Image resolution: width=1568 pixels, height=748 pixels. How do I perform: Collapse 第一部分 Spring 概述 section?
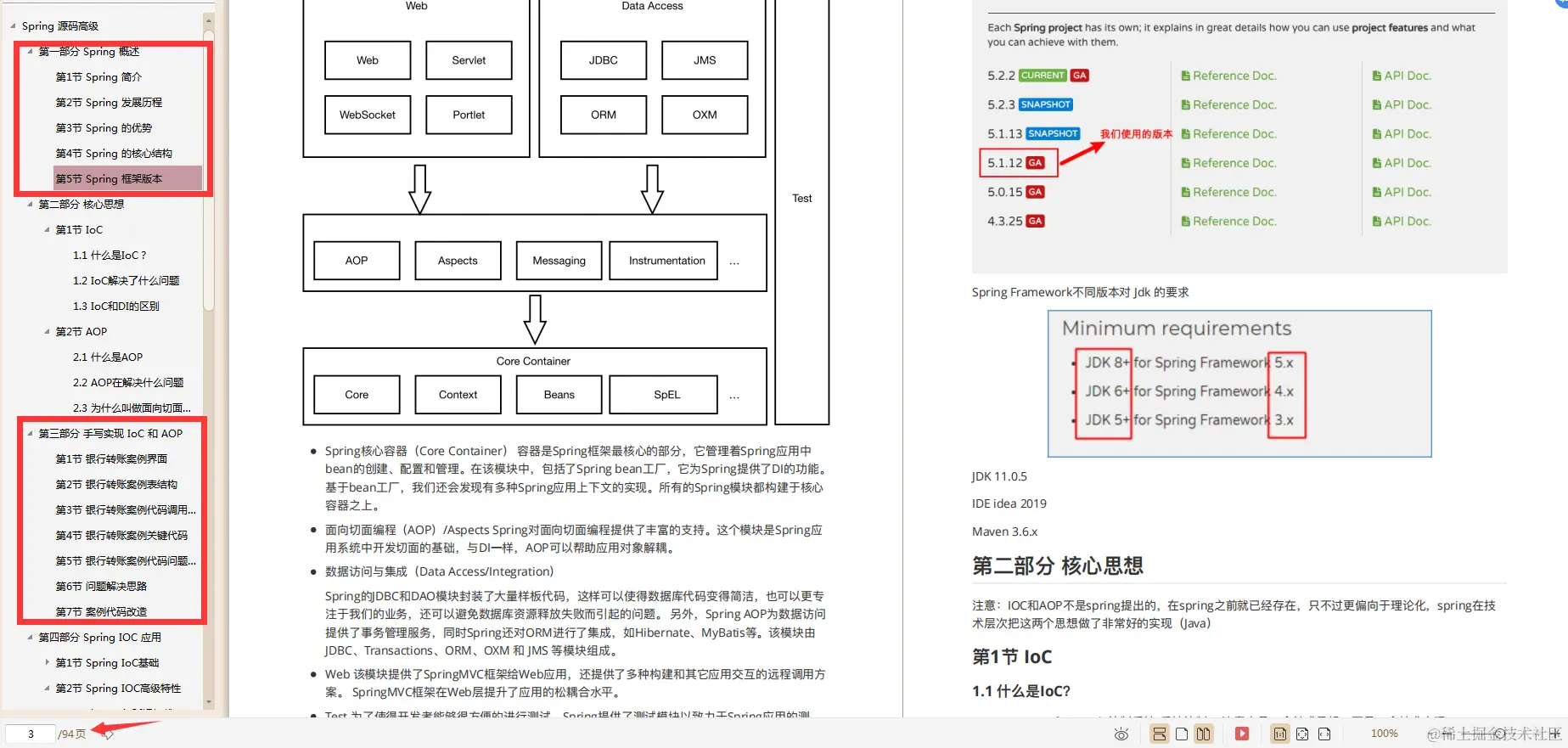(30, 52)
